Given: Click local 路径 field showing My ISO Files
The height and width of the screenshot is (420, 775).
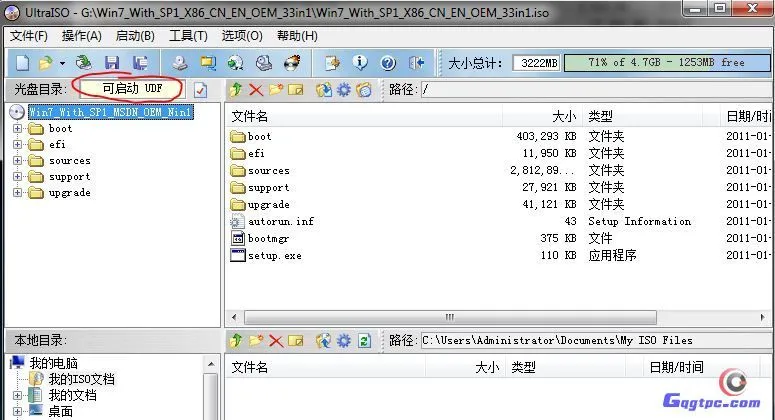Looking at the screenshot, I should (596, 340).
